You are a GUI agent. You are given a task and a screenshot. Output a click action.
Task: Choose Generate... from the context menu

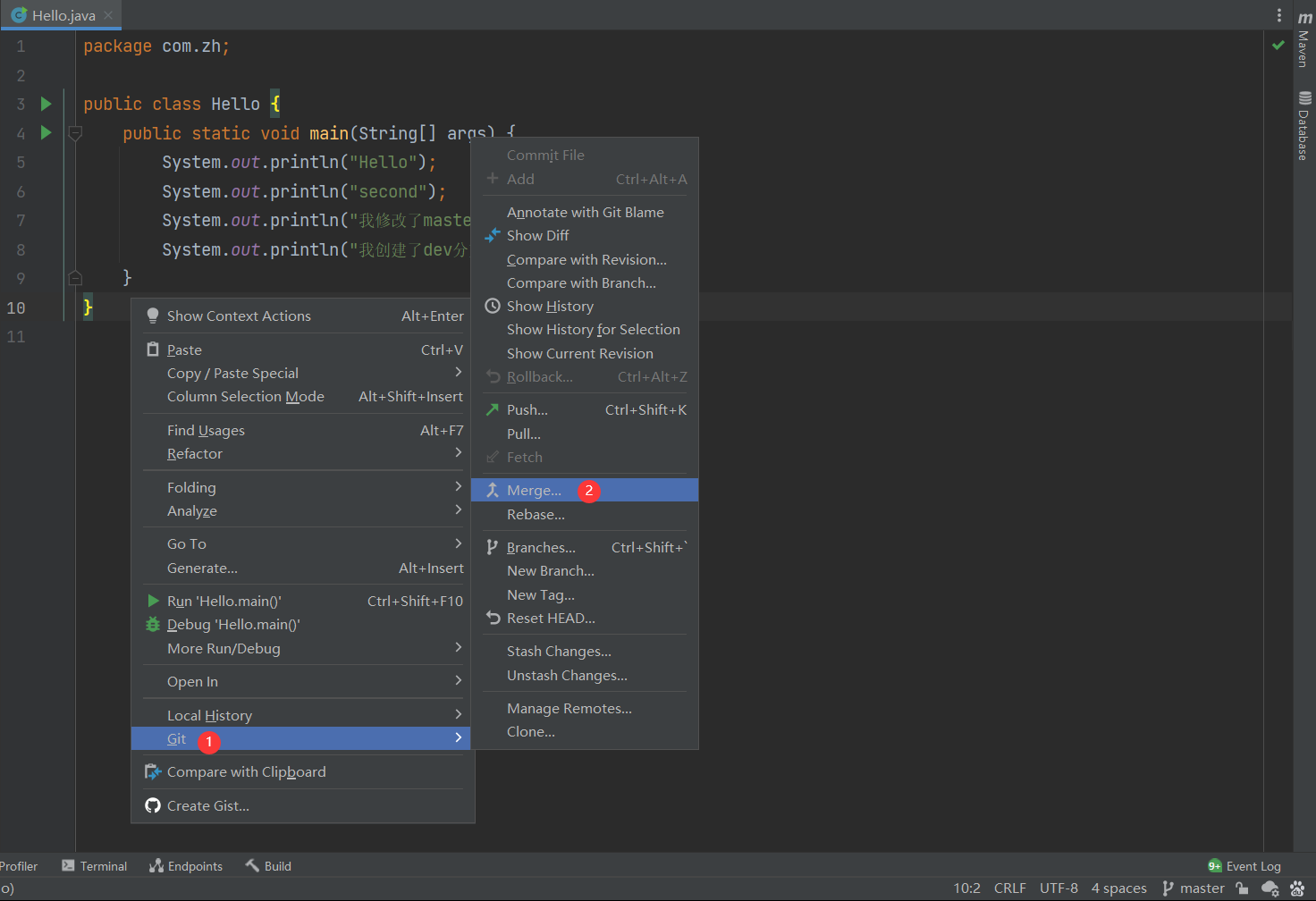click(303, 568)
